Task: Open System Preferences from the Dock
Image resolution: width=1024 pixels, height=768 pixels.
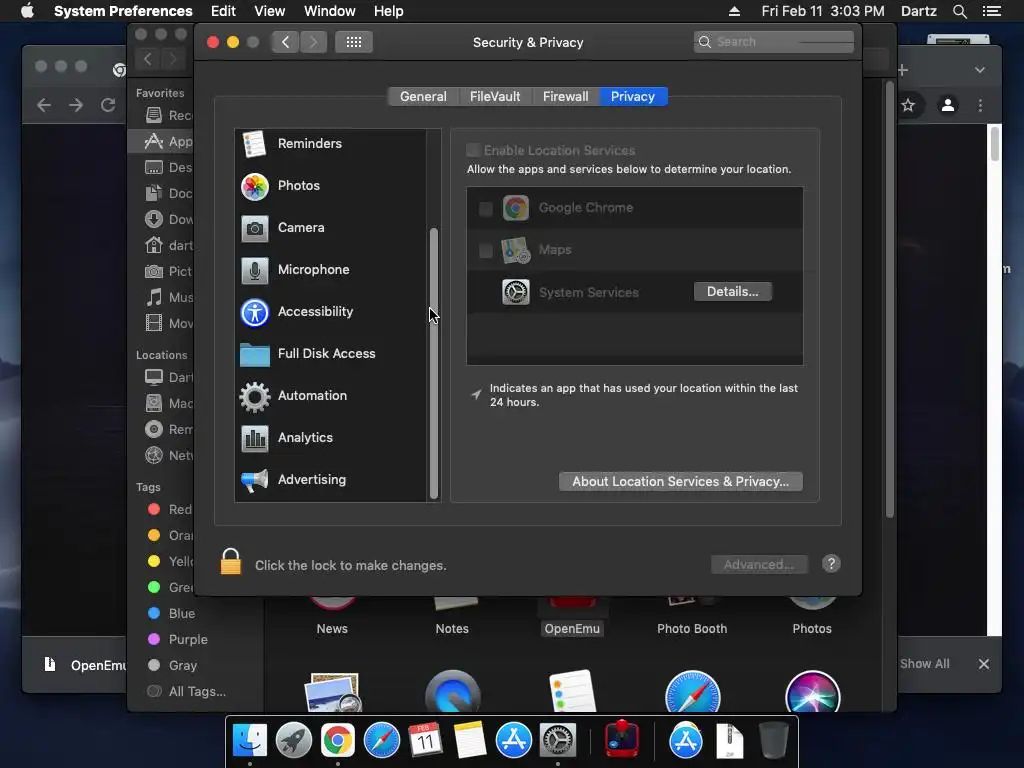Action: point(557,740)
